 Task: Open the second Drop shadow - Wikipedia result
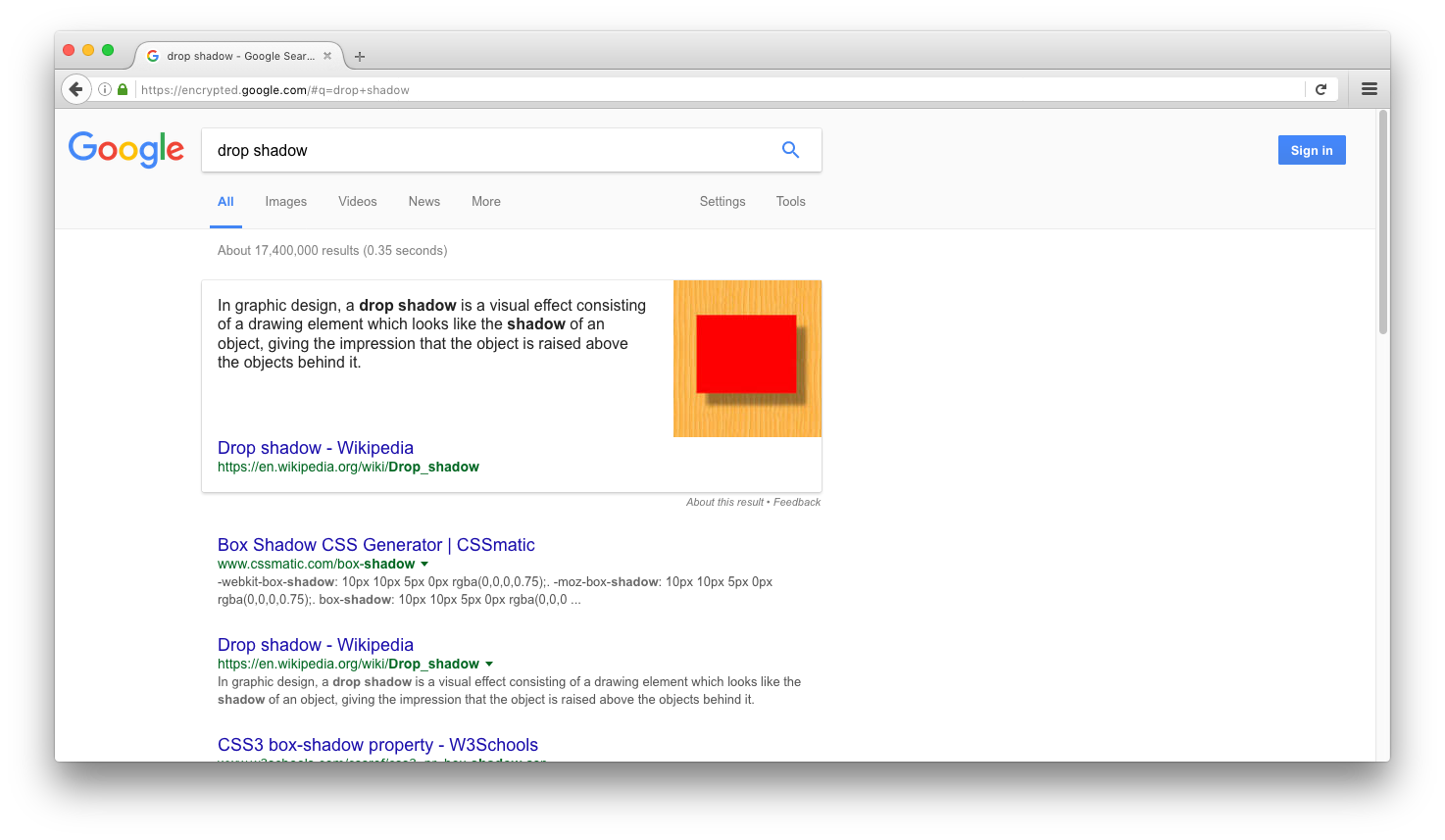(316, 645)
